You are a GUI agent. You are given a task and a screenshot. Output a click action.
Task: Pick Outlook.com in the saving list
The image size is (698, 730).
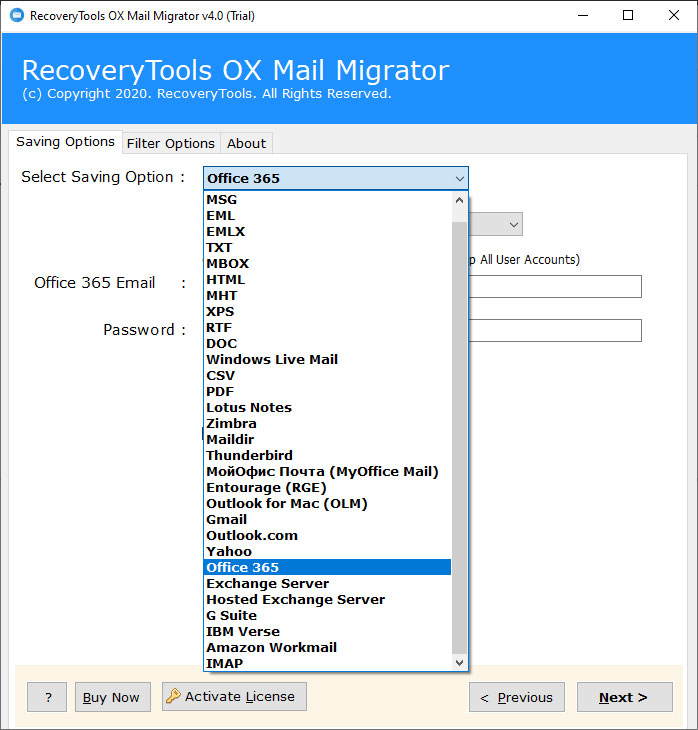(328, 535)
